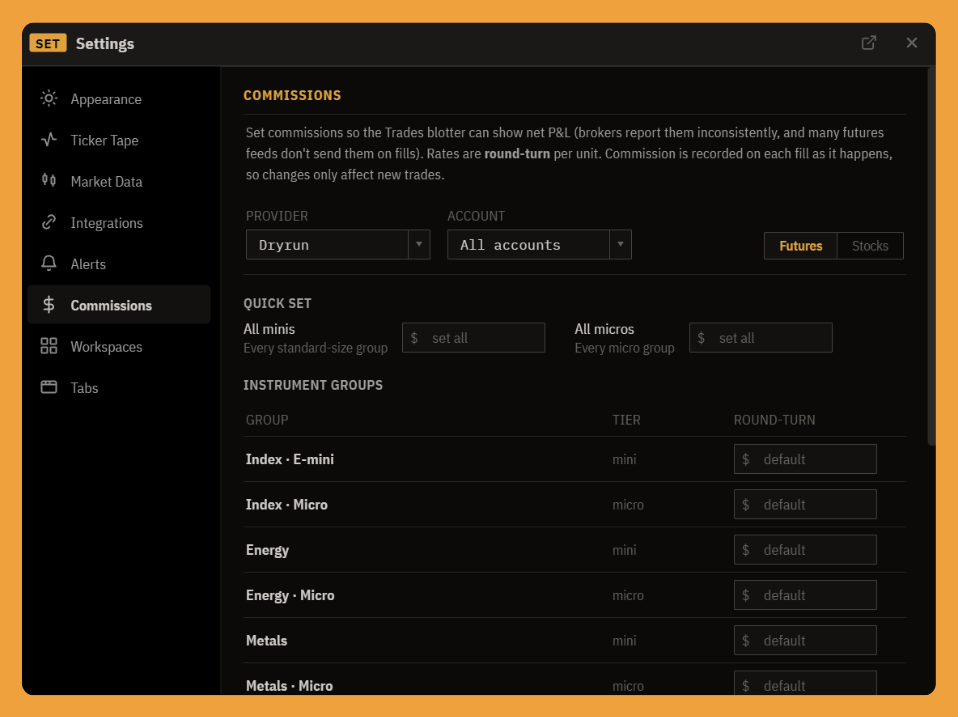Click the Provider dropdown arrow
Screen dimensions: 958x717
click(x=419, y=245)
